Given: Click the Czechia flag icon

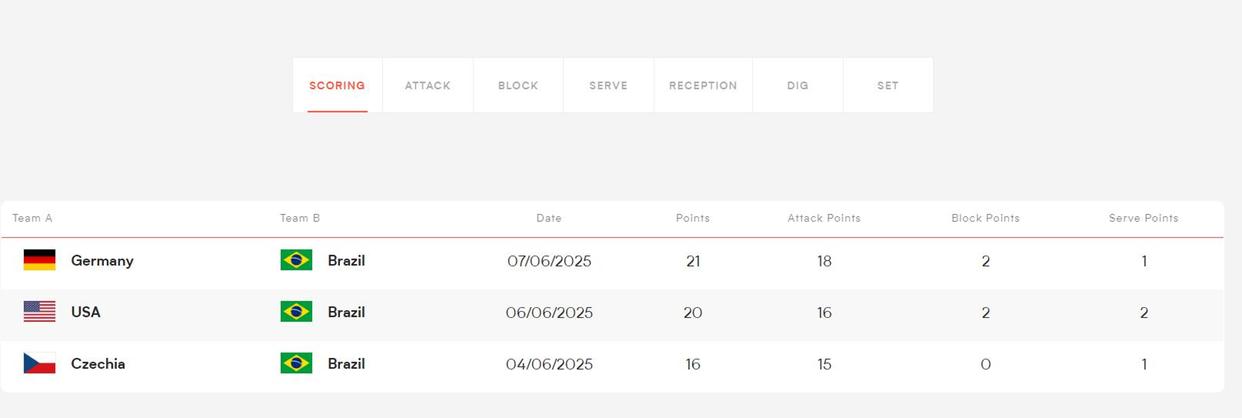Looking at the screenshot, I should point(39,364).
